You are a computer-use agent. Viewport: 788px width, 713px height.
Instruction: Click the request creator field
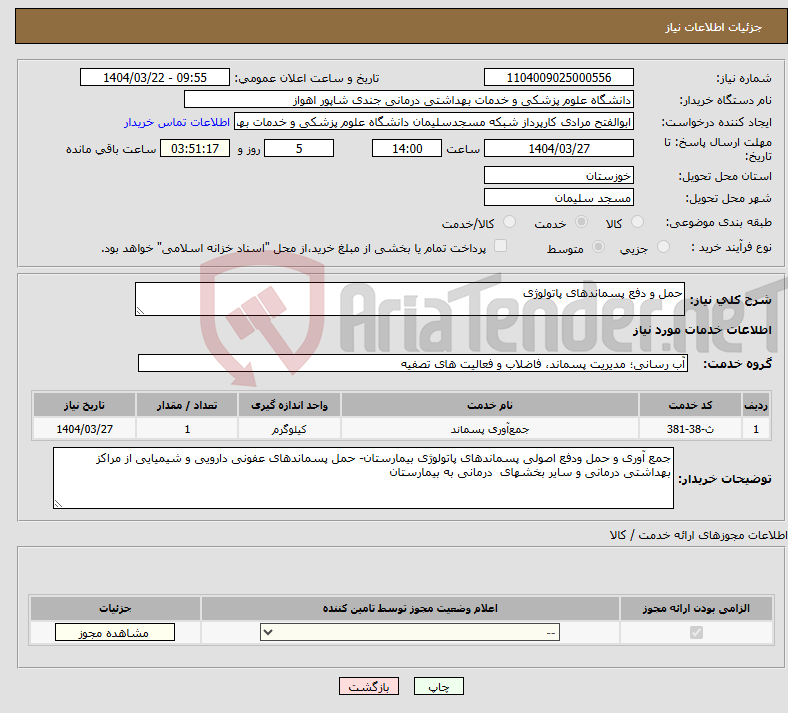point(434,122)
